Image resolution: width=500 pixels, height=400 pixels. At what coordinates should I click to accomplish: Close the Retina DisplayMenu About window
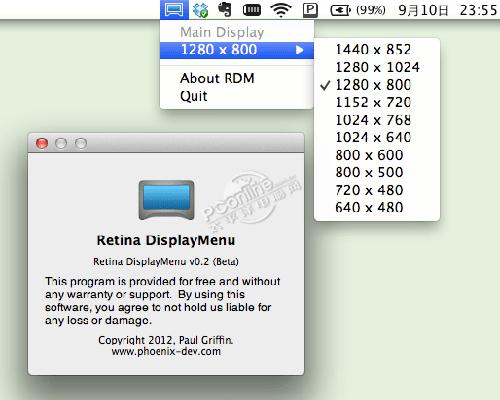(x=42, y=143)
